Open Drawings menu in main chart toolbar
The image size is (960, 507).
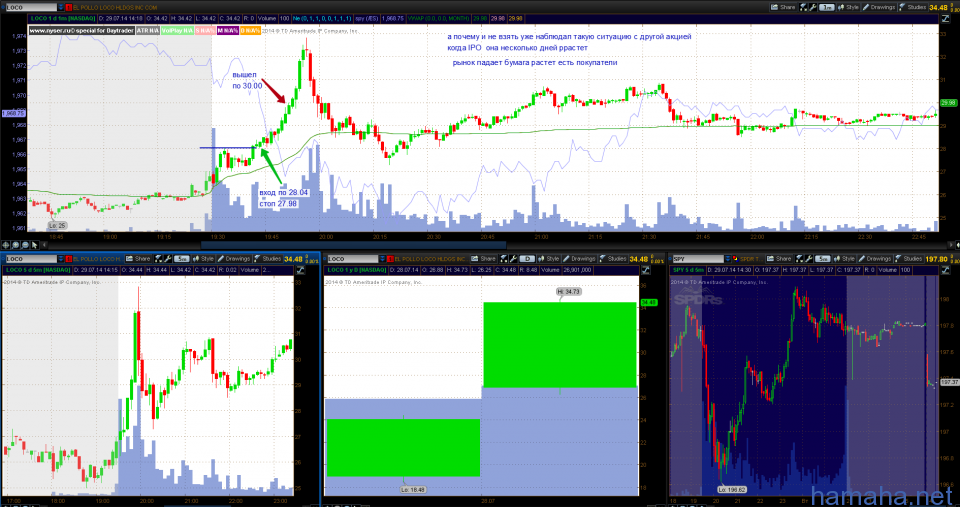tap(879, 7)
